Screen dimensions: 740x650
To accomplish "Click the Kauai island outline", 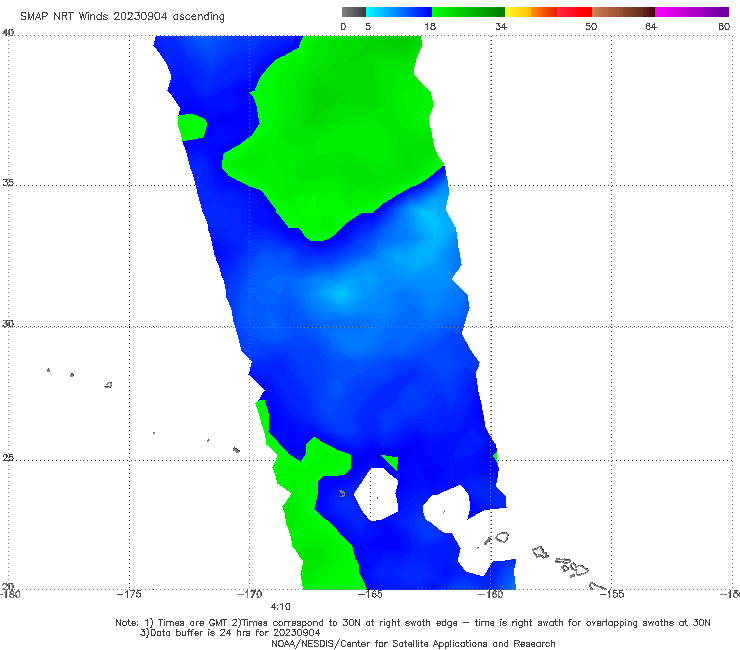I will (x=501, y=537).
